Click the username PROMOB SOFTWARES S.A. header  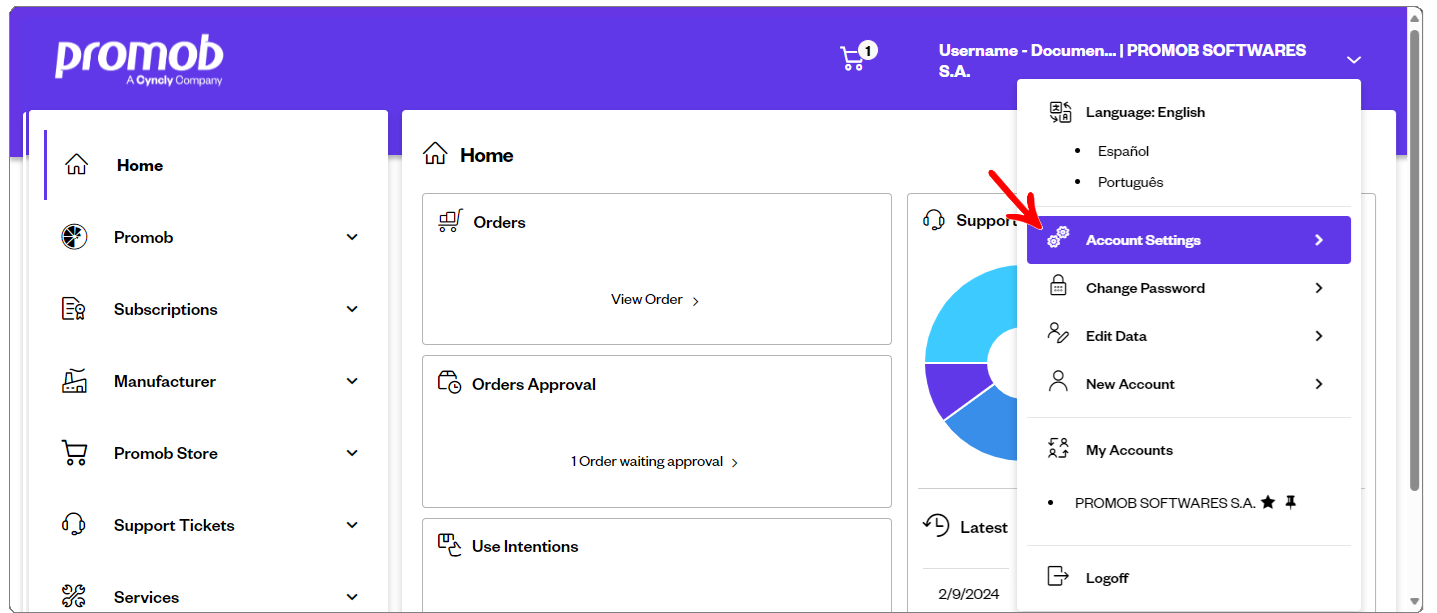(1122, 60)
